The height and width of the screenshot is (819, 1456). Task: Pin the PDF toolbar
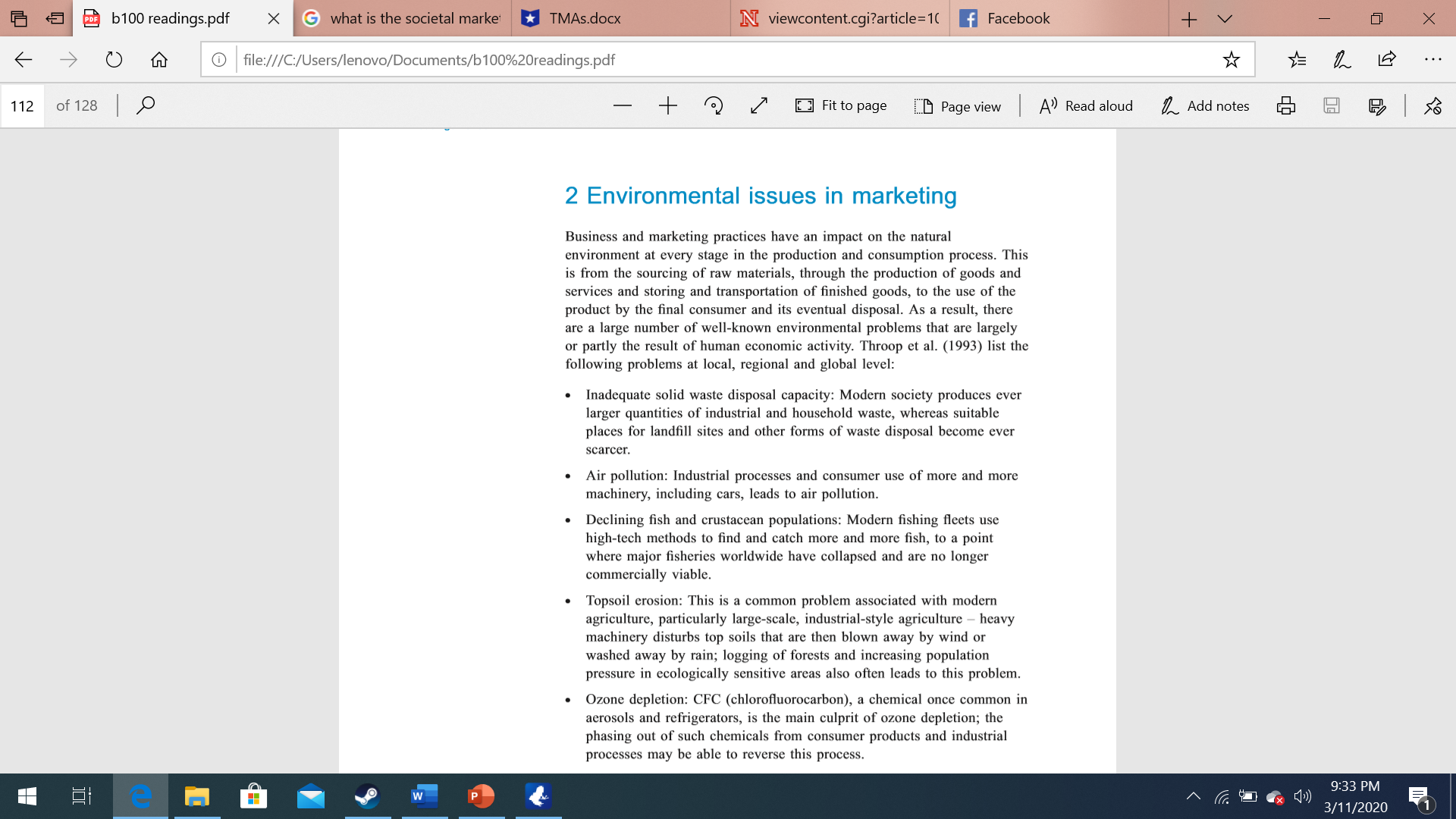coord(1432,105)
